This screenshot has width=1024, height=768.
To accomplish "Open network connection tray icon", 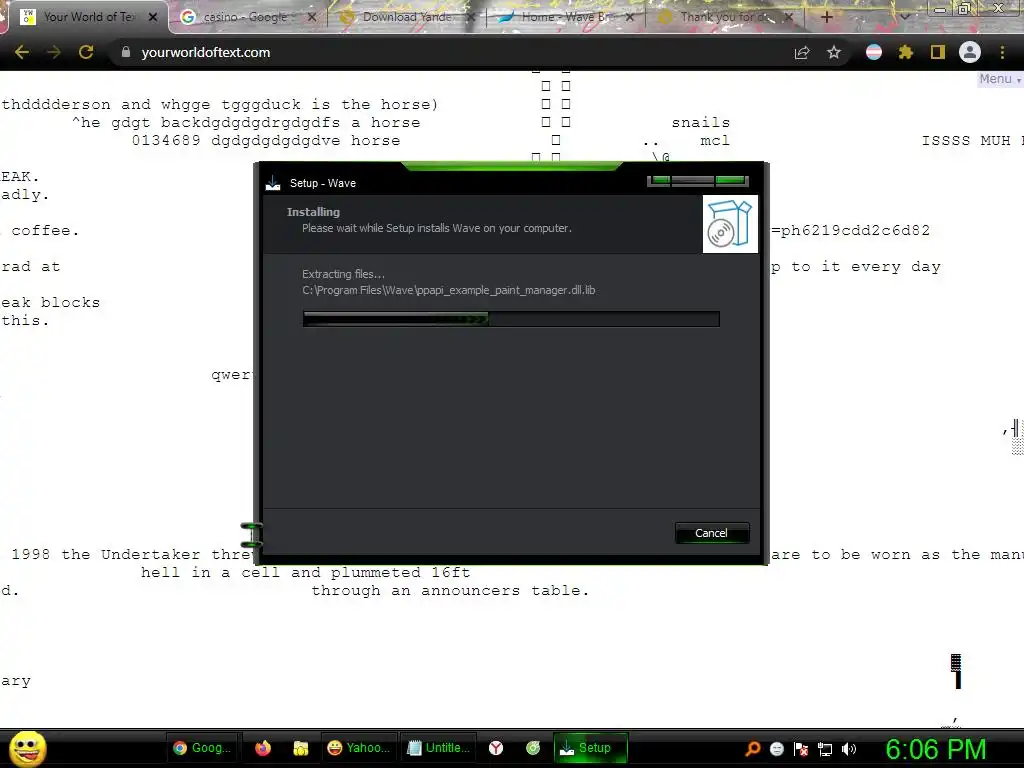I will [x=825, y=749].
